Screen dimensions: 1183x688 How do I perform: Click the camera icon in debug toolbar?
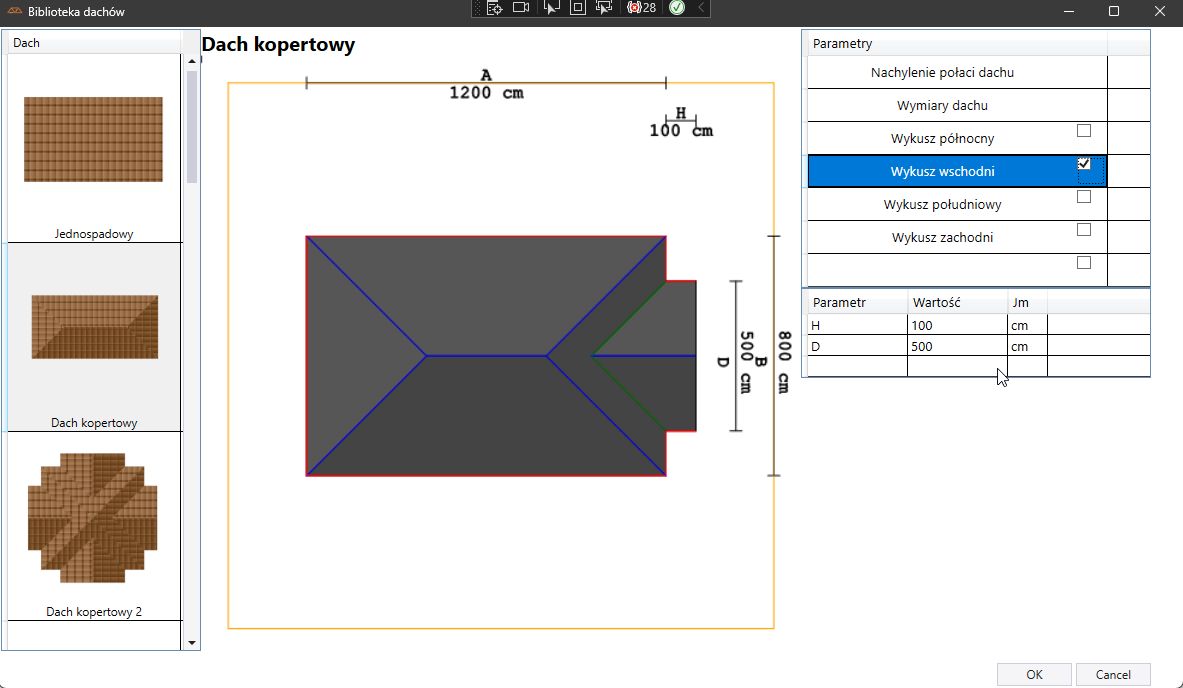pyautogui.click(x=521, y=8)
